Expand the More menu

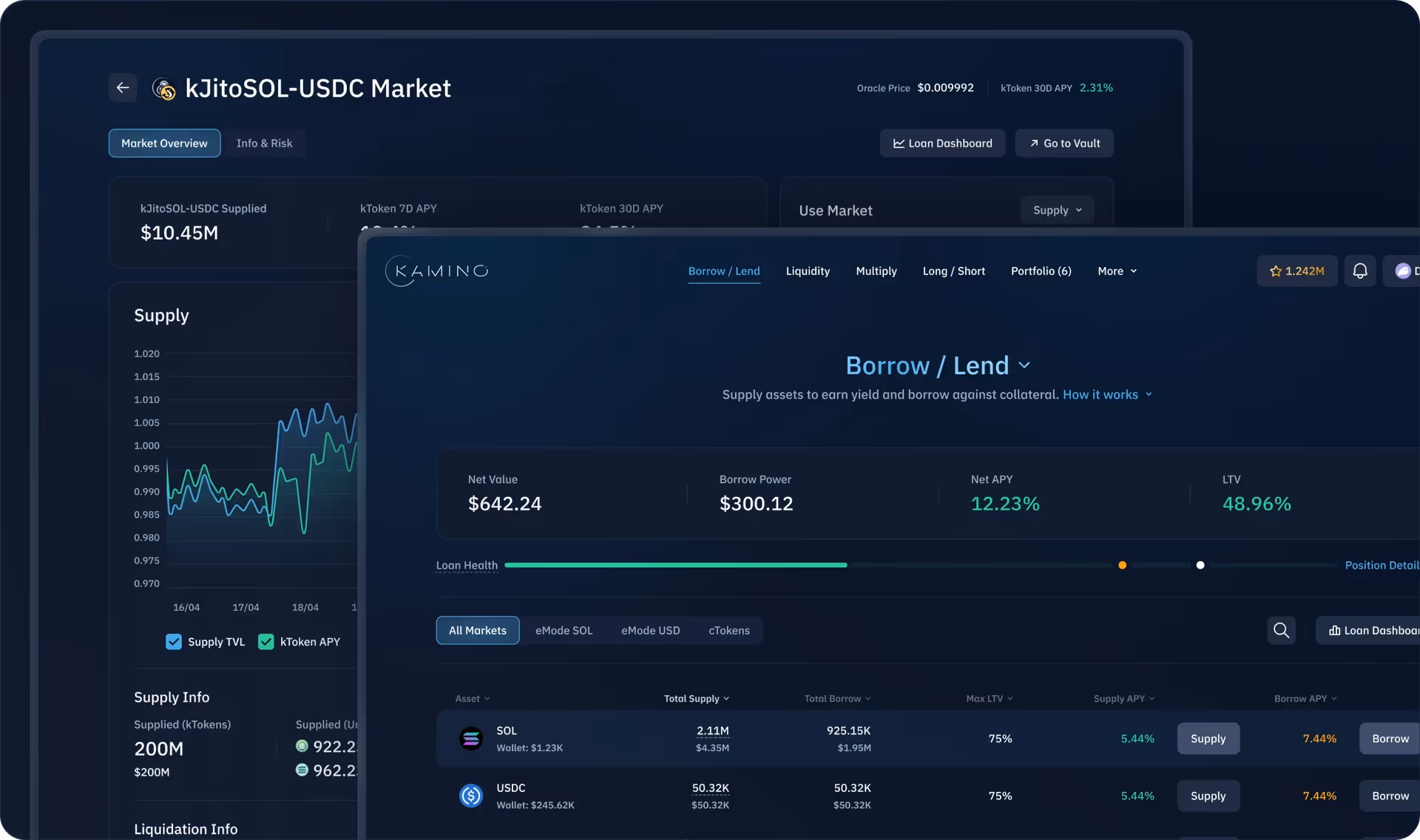(x=1117, y=271)
